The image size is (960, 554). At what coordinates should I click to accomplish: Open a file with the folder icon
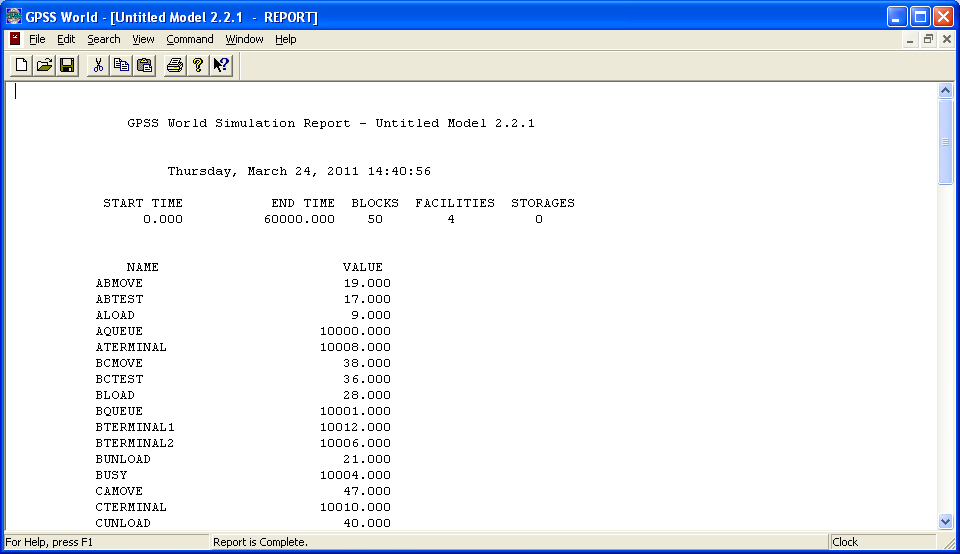pos(44,65)
